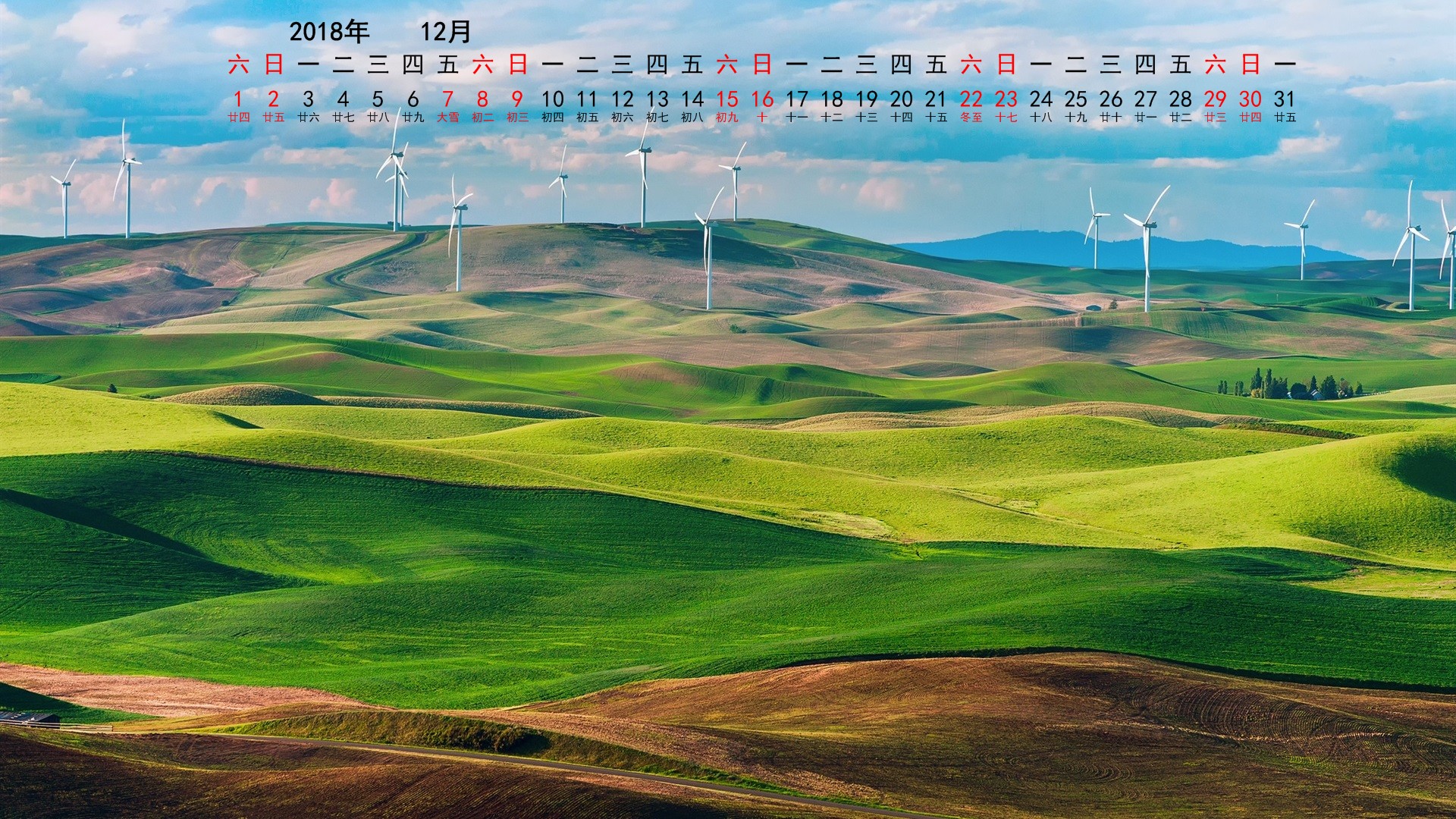
Task: Click the 2018年 year label
Action: [329, 31]
